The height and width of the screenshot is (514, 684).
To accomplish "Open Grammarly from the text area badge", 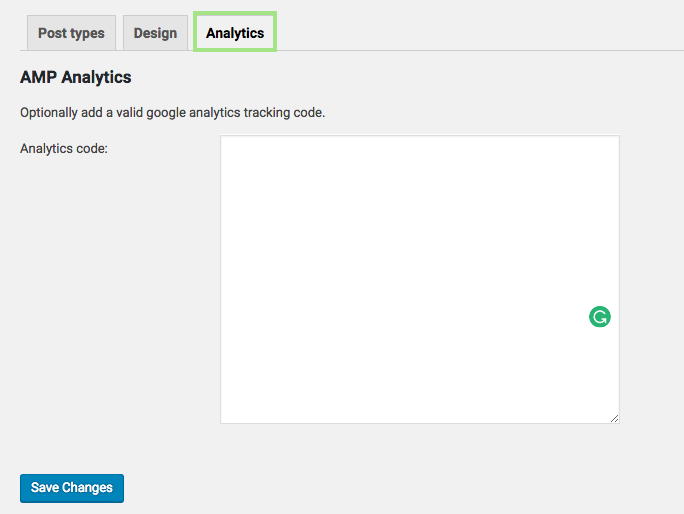I will point(600,318).
